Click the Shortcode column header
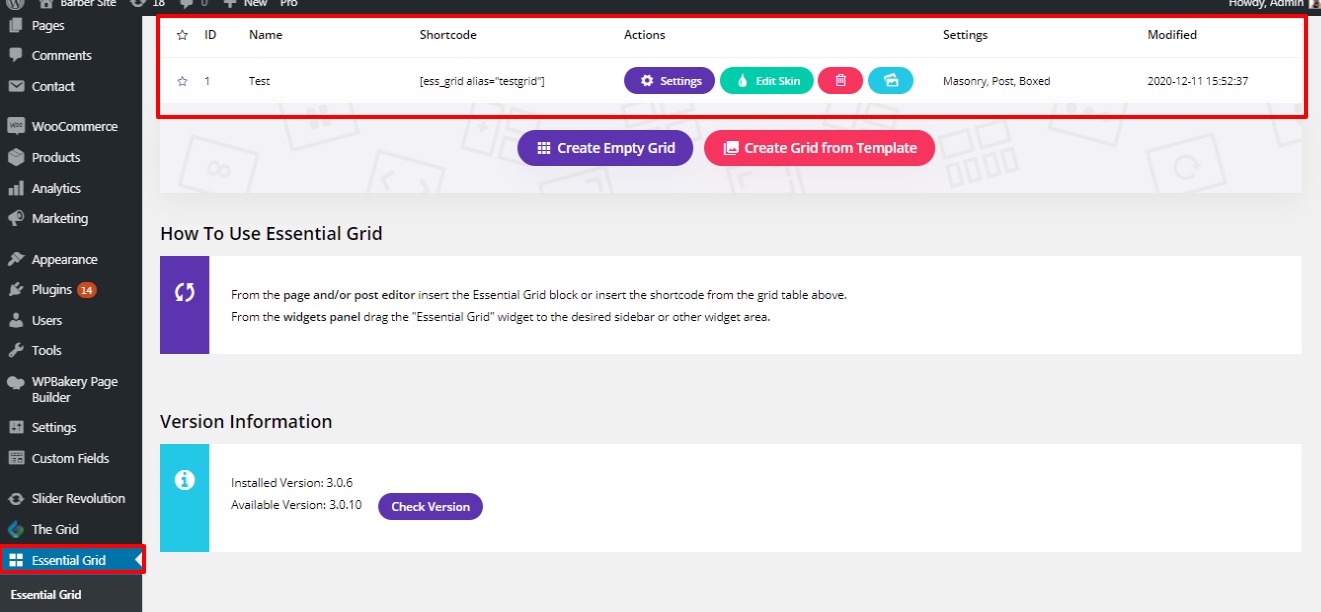The image size is (1321, 612). (x=448, y=35)
